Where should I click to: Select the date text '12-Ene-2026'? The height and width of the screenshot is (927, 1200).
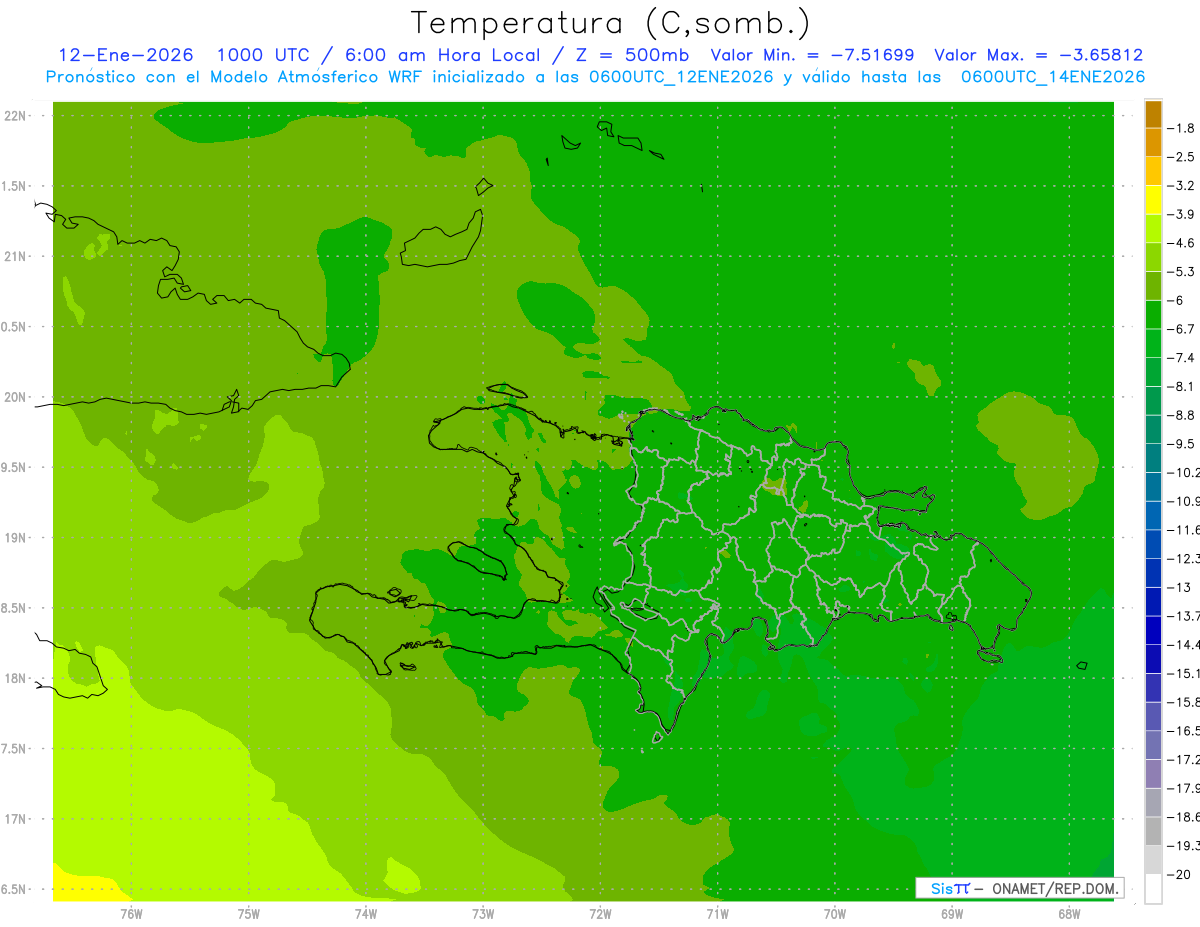click(126, 55)
